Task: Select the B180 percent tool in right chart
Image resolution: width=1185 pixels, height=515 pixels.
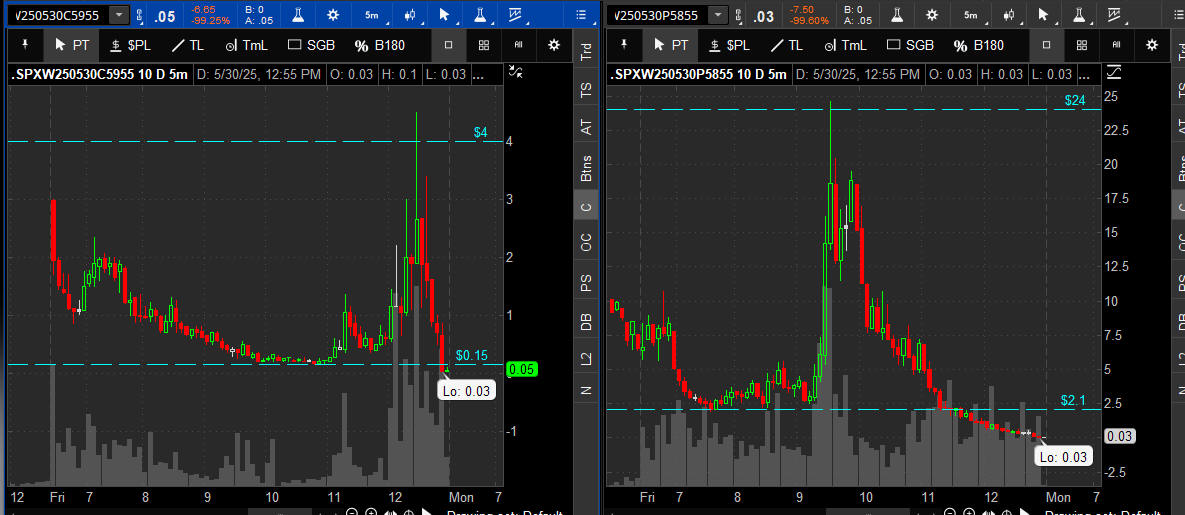Action: (978, 45)
